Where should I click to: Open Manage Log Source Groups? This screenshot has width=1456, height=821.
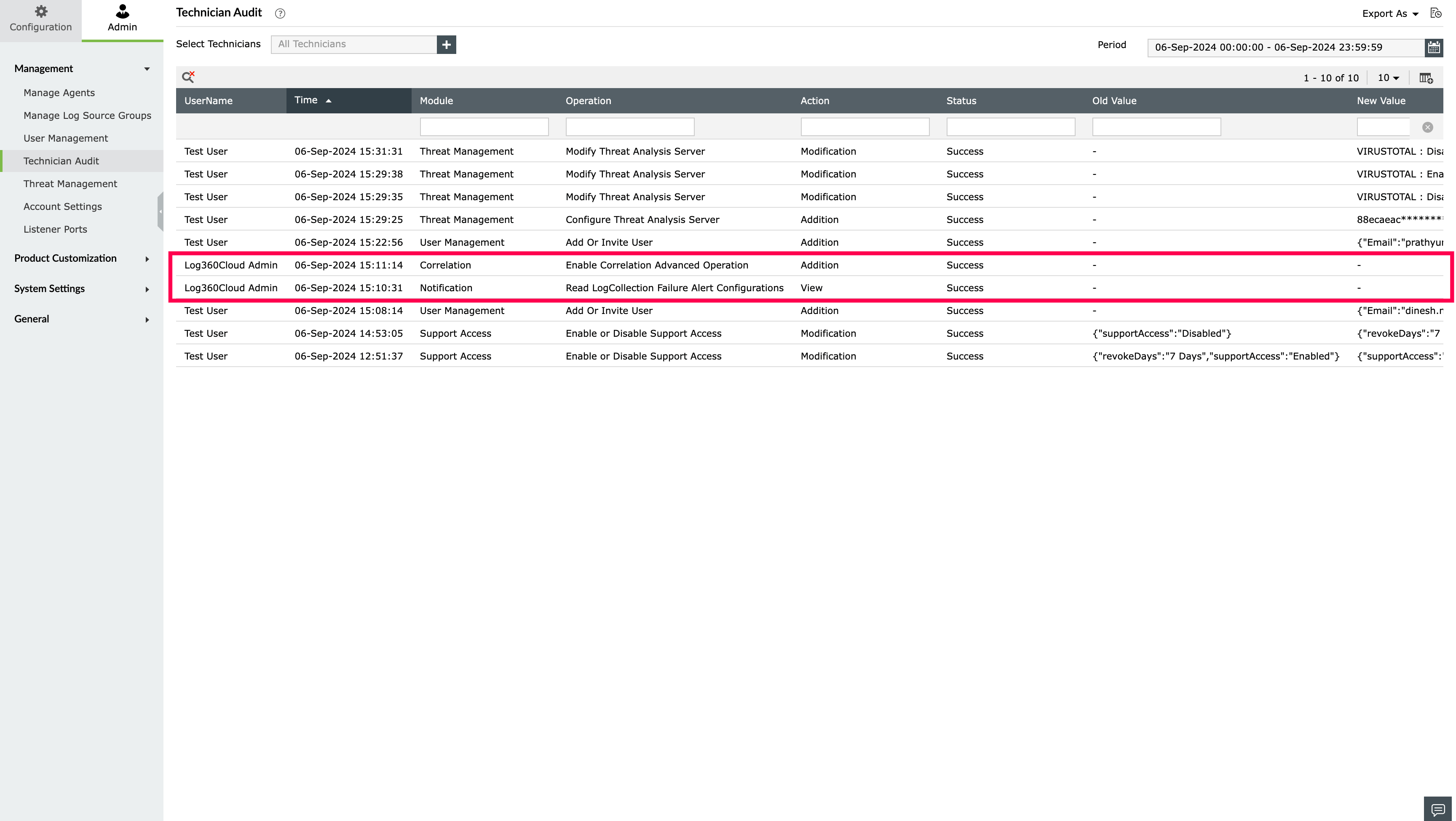pyautogui.click(x=87, y=115)
